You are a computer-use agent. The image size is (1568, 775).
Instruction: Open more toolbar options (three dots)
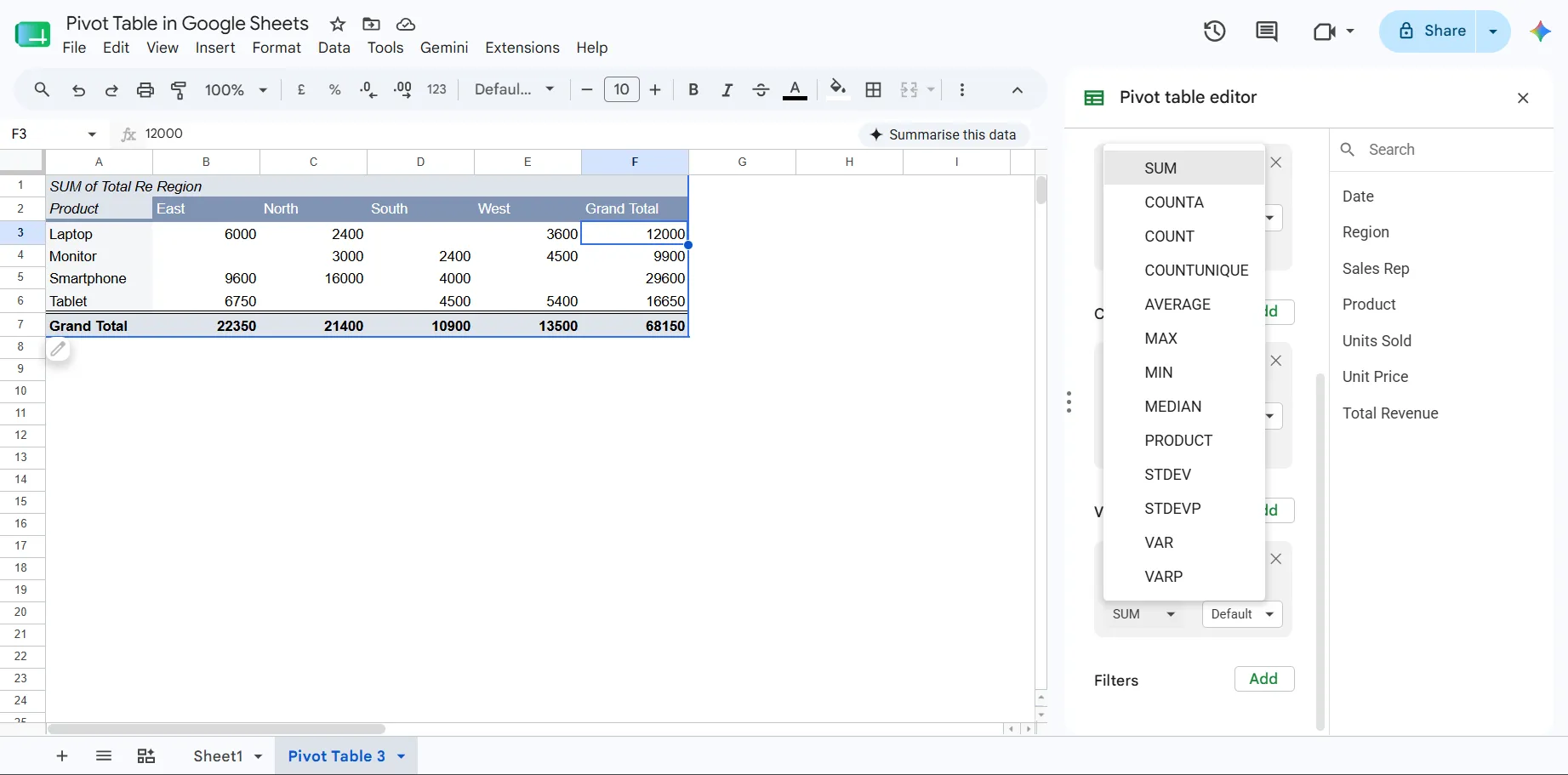(x=962, y=89)
